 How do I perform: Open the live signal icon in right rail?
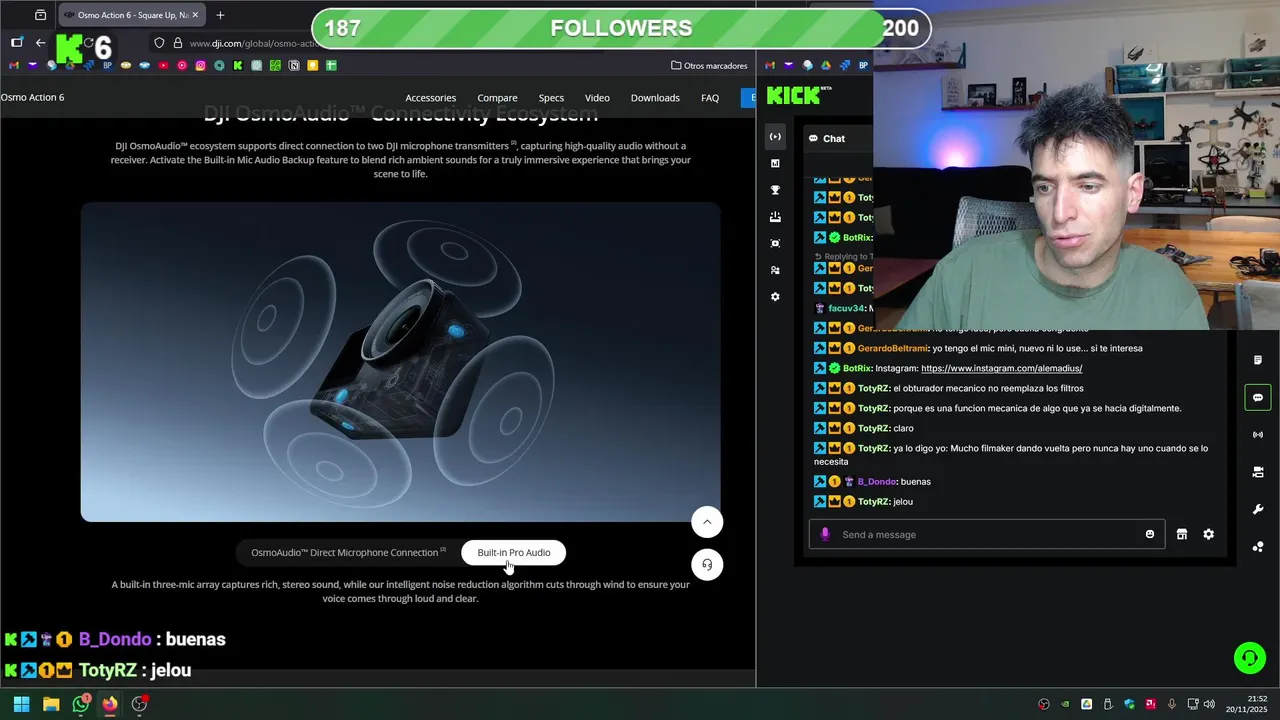coord(1258,435)
